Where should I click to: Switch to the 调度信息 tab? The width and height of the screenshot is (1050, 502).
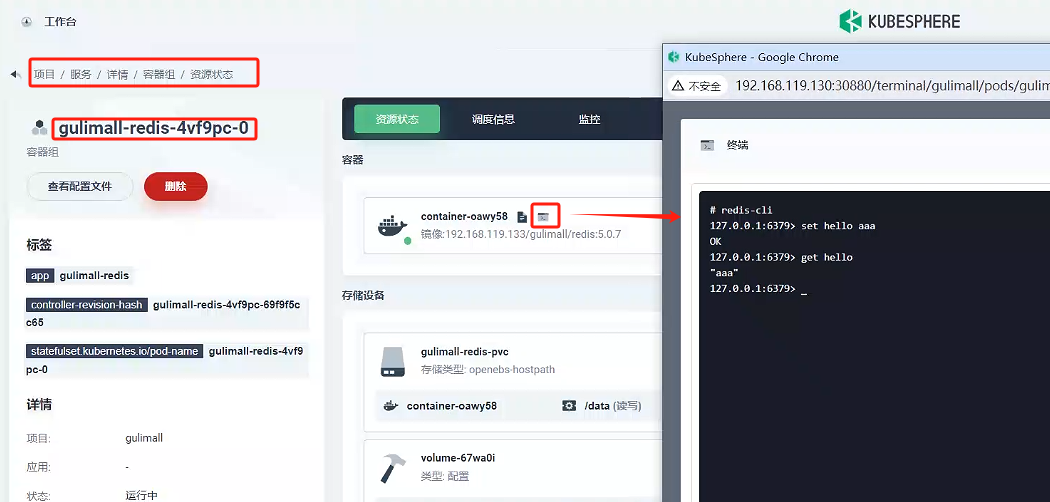(x=493, y=119)
